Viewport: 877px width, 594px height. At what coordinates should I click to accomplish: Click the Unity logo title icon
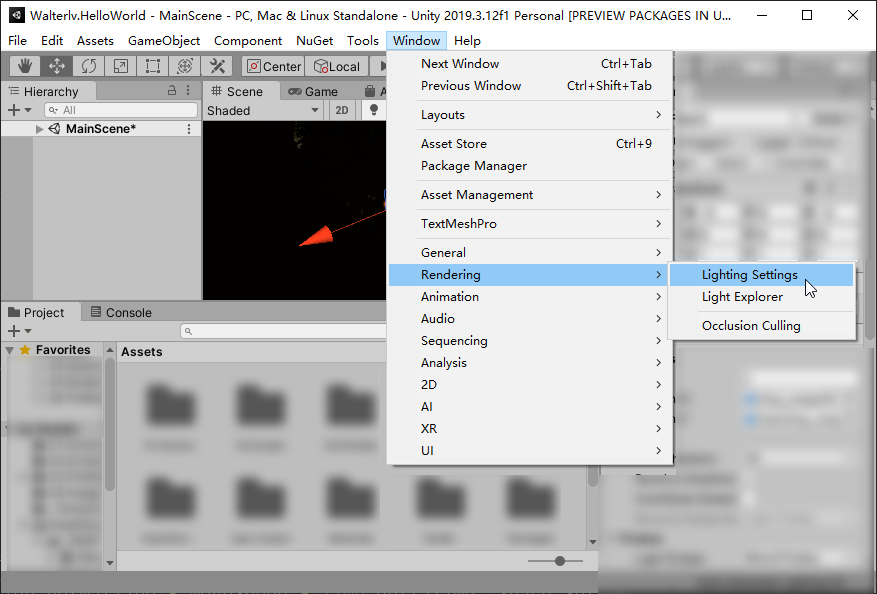click(x=17, y=15)
